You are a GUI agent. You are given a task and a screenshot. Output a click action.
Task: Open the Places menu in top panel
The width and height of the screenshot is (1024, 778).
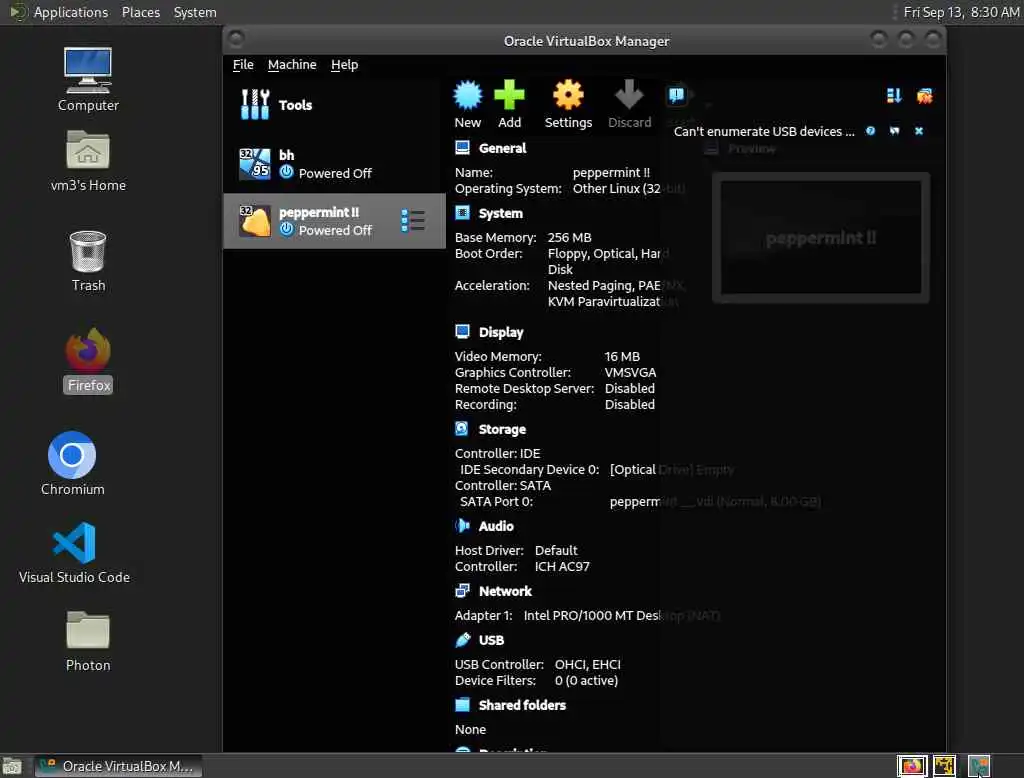pos(140,12)
